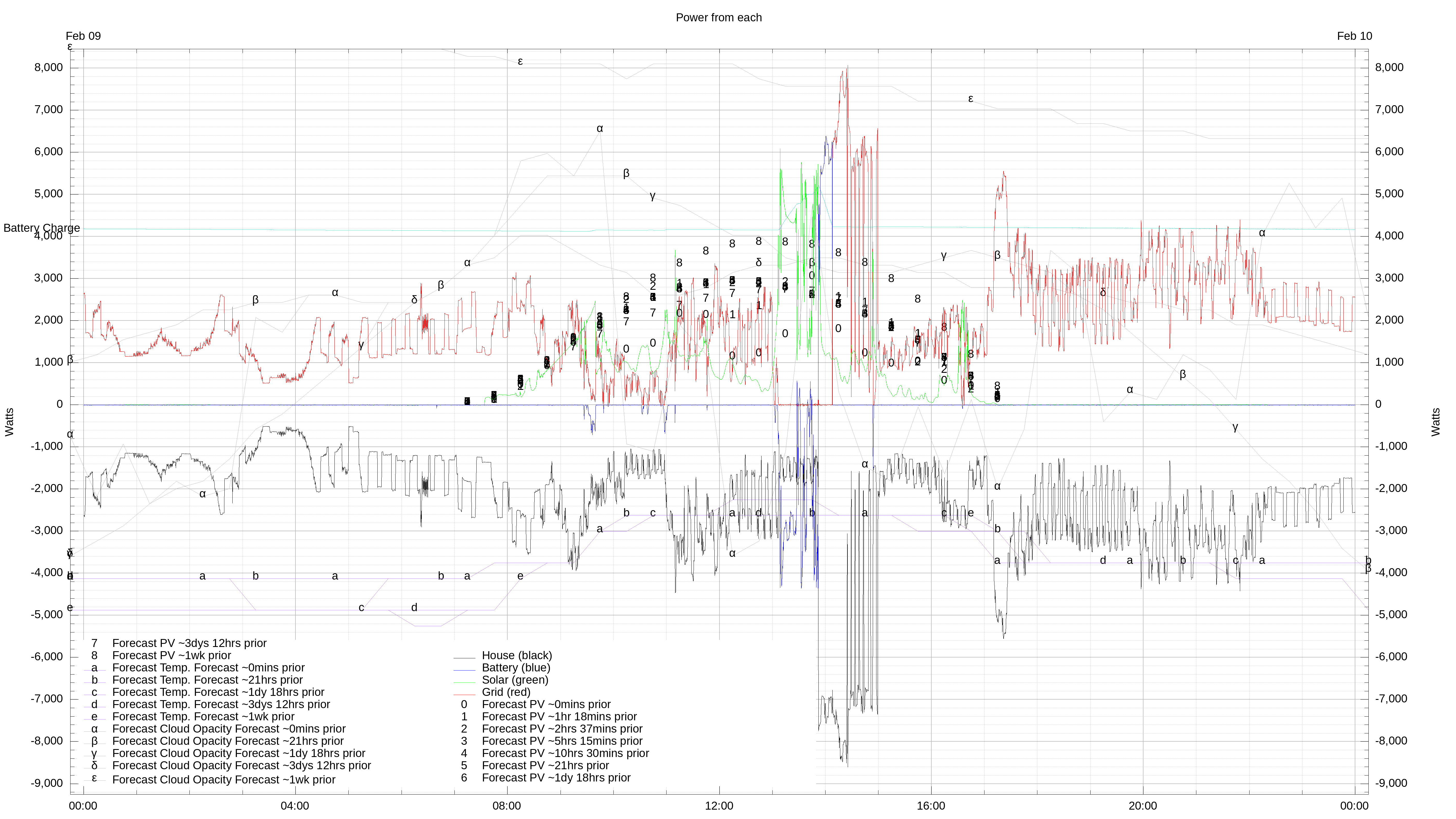Image resolution: width=1456 pixels, height=819 pixels.
Task: Click the 04:00 time axis label
Action: (295, 806)
